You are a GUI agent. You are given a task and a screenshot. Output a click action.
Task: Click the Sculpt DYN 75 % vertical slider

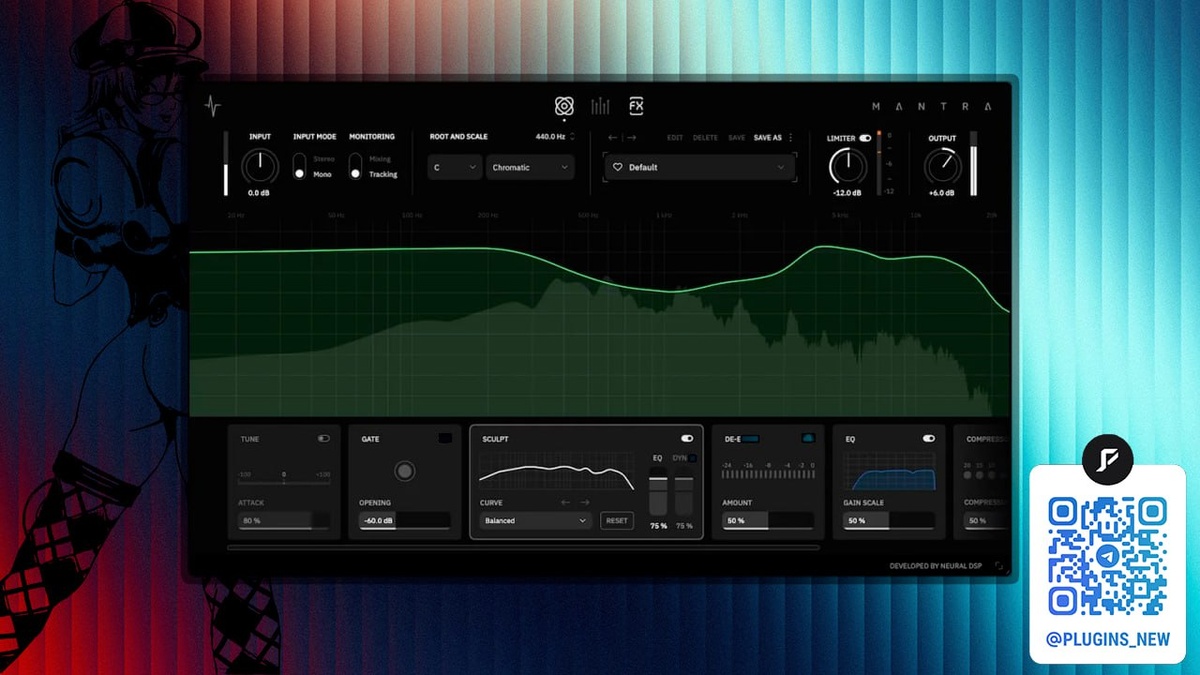684,491
